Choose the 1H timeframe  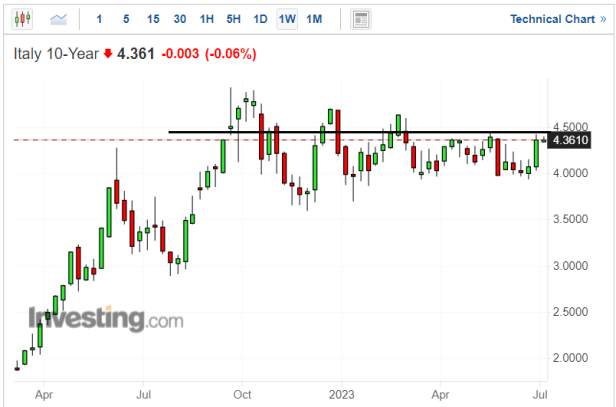point(207,19)
